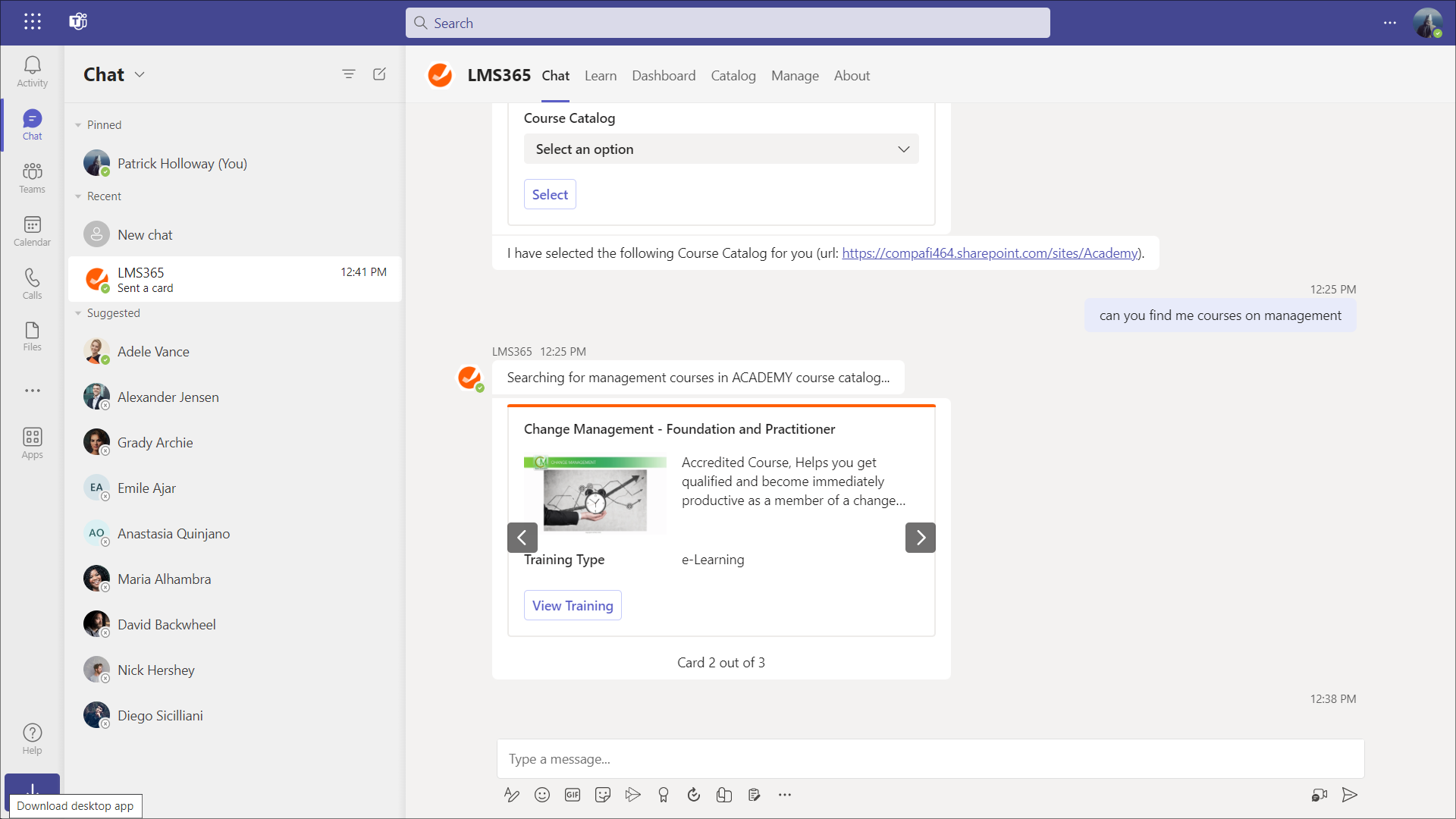This screenshot has width=1456, height=819.
Task: Open the compafi464 sharepoint Academy link
Action: [x=990, y=253]
